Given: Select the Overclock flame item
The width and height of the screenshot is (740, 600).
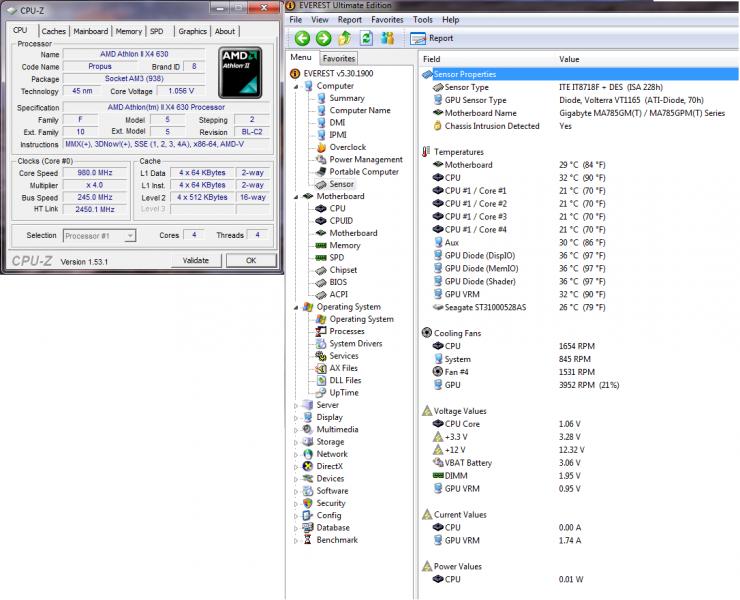Looking at the screenshot, I should [347, 147].
